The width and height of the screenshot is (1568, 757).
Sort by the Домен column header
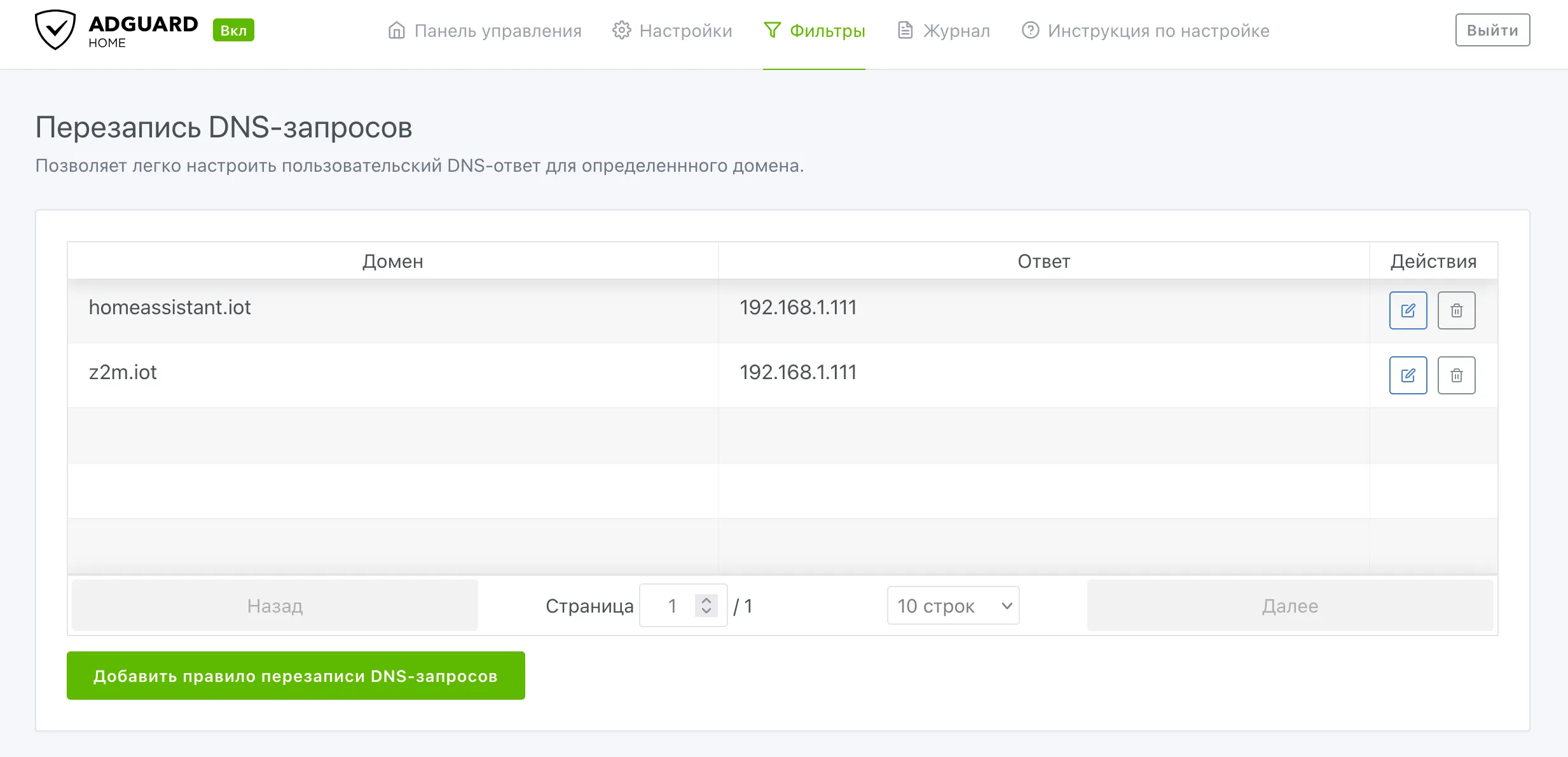click(x=393, y=261)
